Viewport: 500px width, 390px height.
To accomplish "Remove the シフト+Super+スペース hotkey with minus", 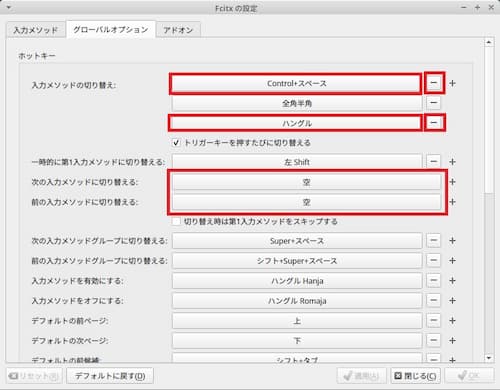I will point(433,260).
